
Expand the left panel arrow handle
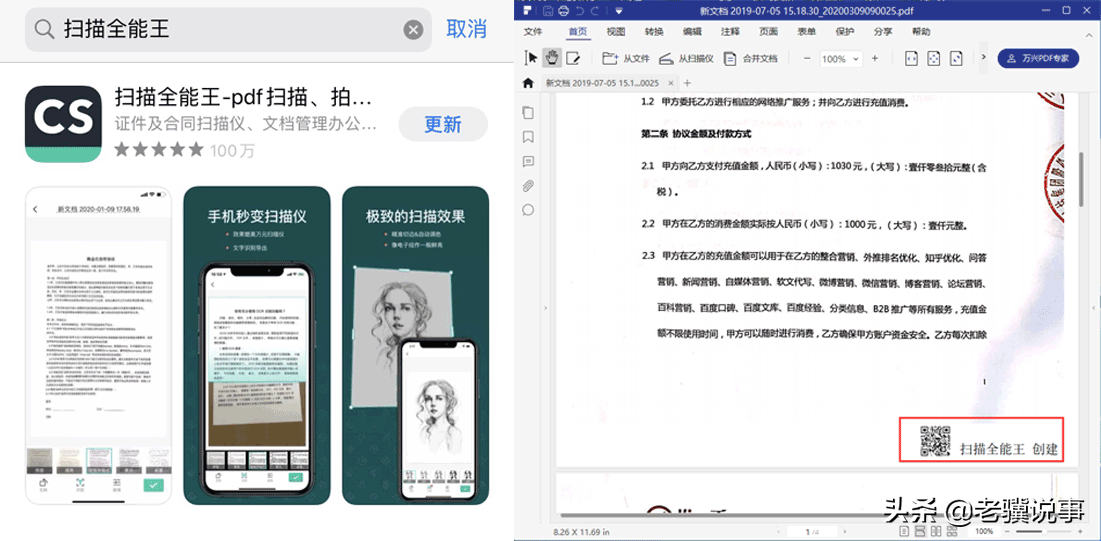click(x=546, y=308)
